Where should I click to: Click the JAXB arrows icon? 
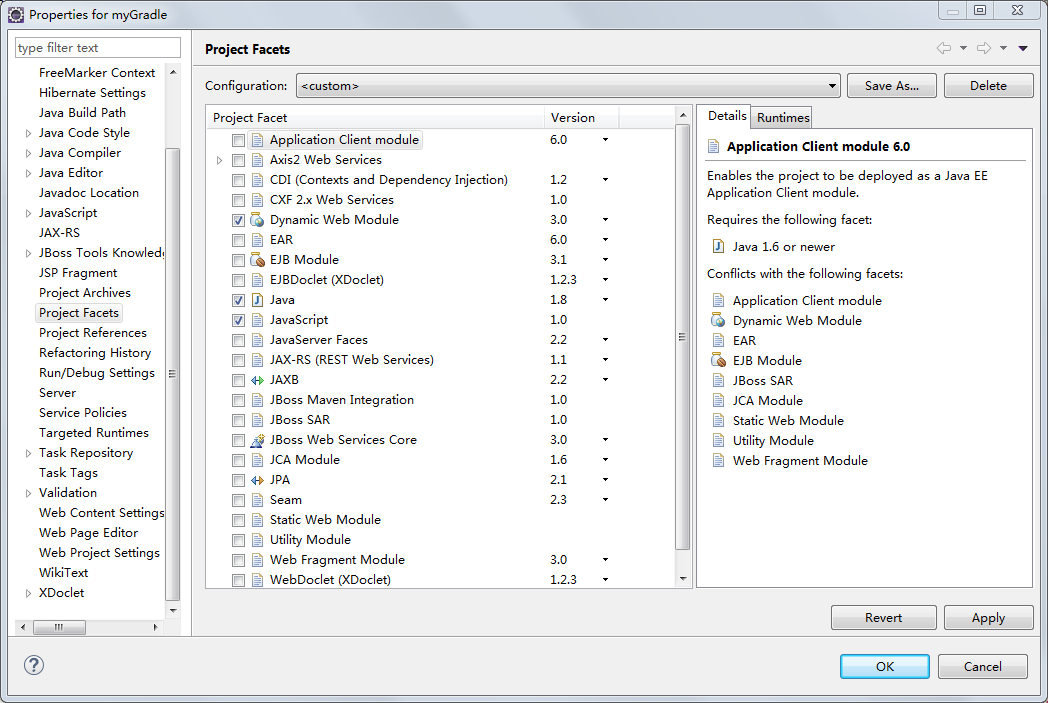point(257,380)
